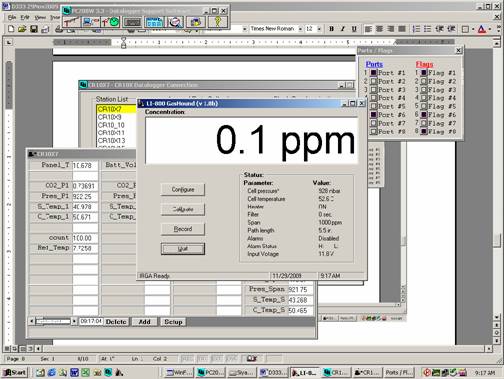Open the Edit menu in Word
Screen dimensions: 504x379
click(25, 17)
